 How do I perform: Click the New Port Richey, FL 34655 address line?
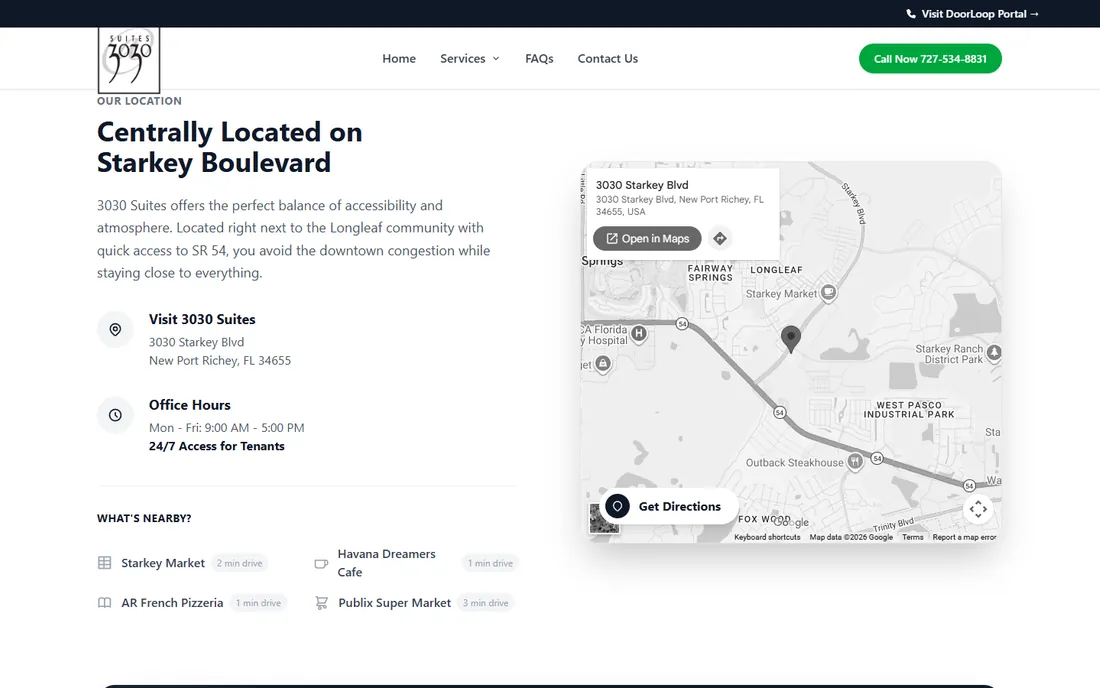coord(220,360)
